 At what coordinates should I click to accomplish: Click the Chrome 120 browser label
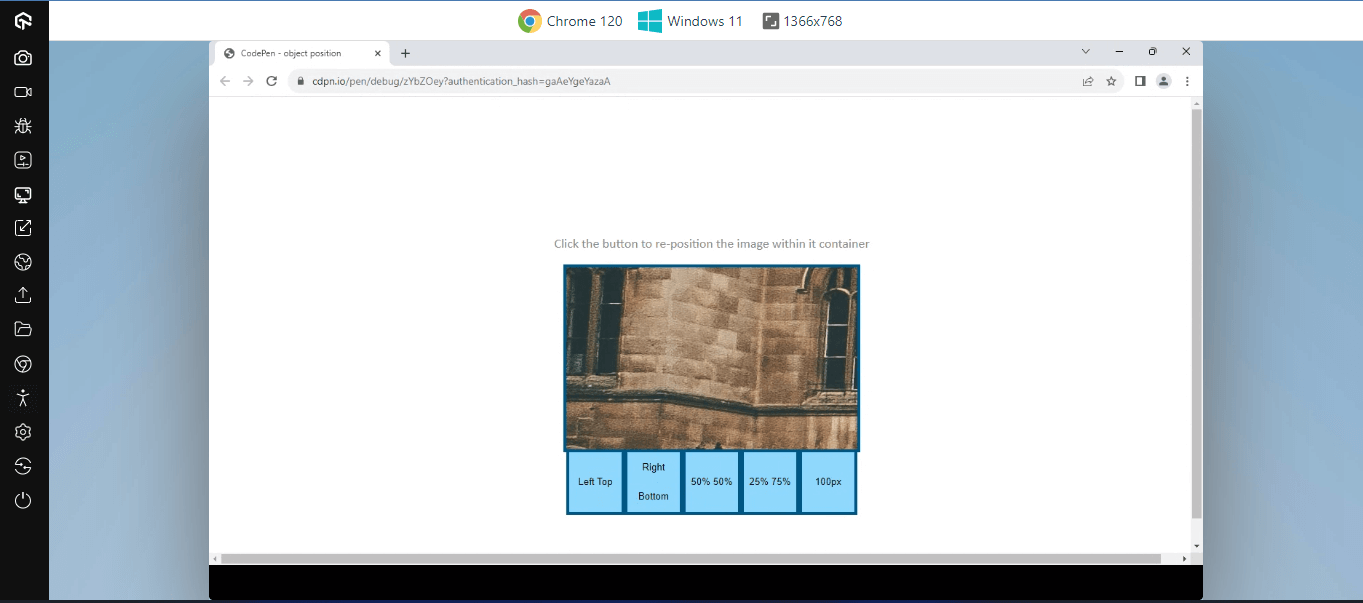click(570, 21)
